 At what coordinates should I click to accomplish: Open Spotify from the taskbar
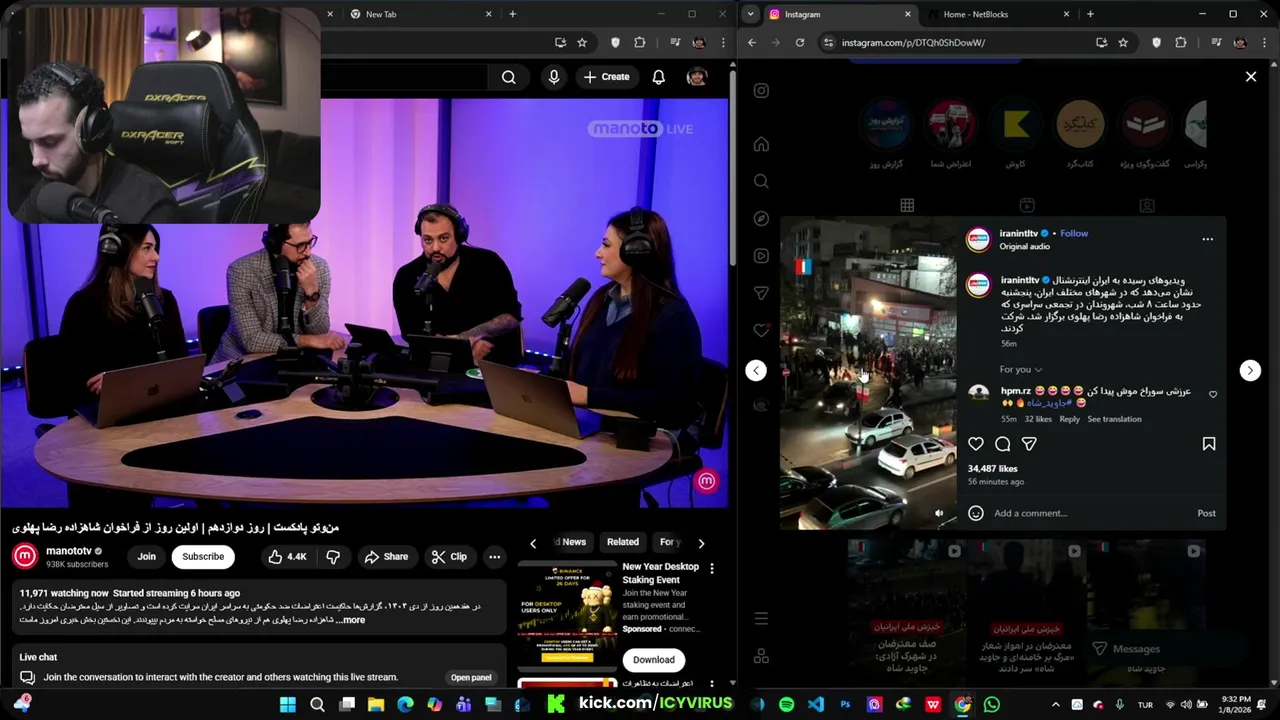[786, 704]
